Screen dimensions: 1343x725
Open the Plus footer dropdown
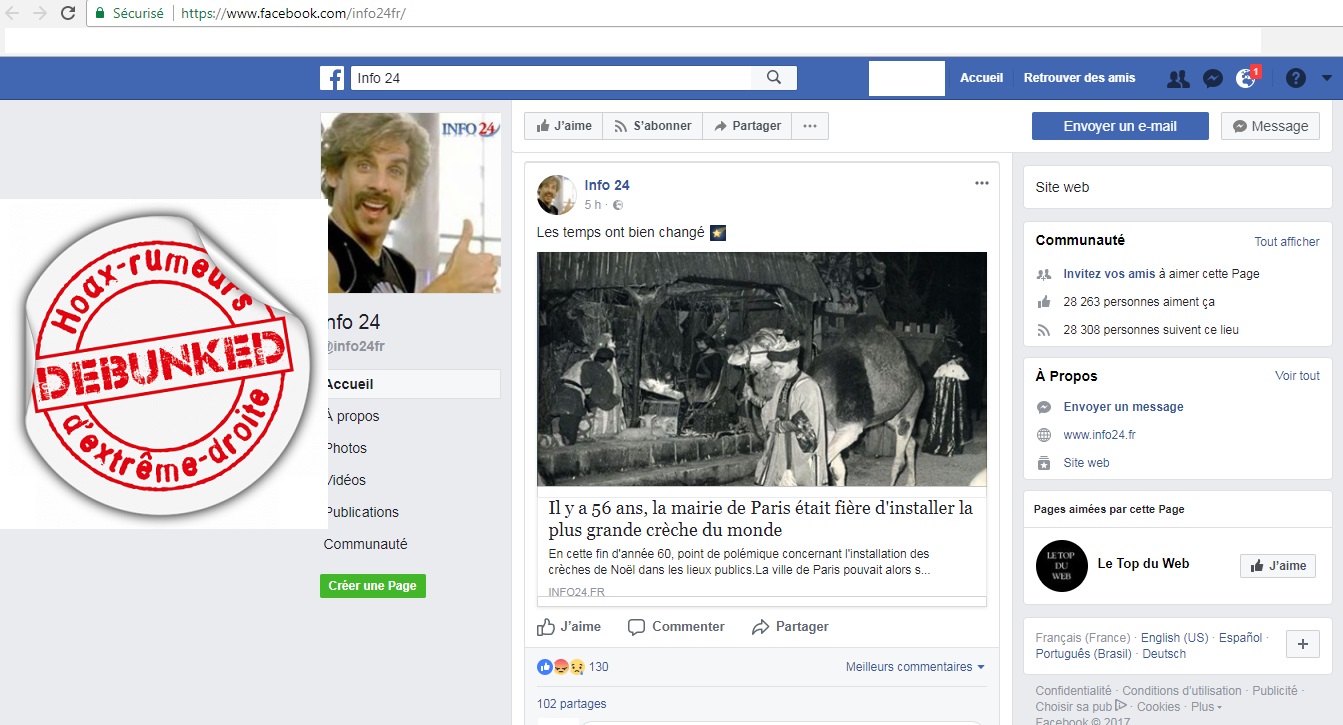(x=1206, y=707)
